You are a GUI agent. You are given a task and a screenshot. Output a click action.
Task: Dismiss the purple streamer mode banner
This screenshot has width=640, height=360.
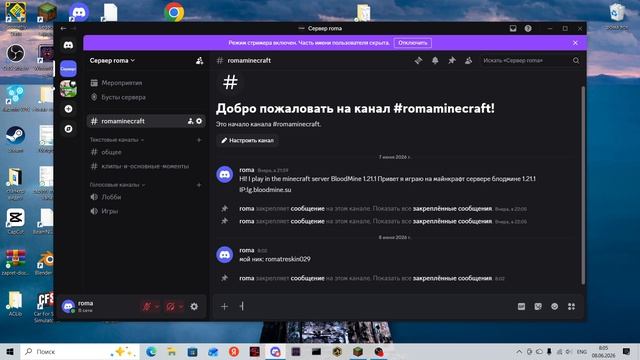(x=575, y=43)
